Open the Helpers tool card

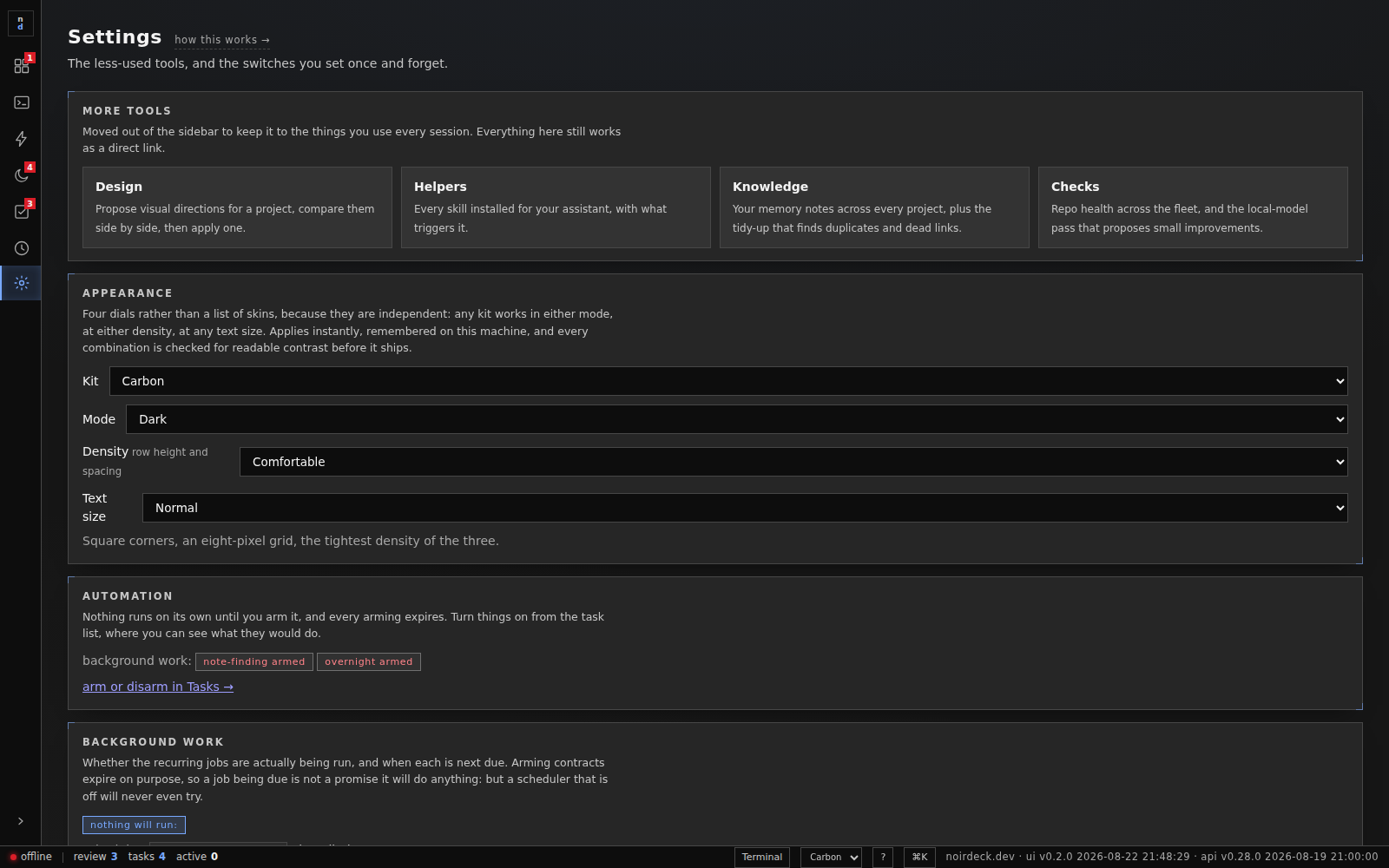click(x=556, y=207)
